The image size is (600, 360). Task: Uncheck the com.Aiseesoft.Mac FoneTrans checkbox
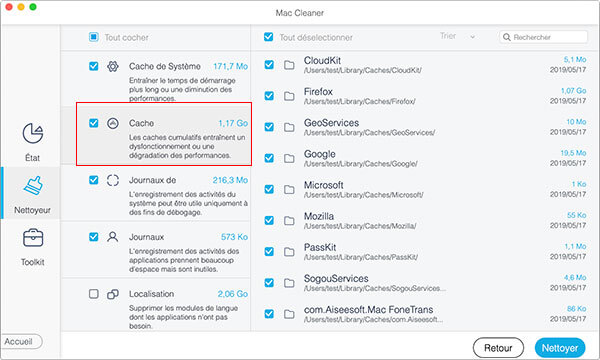tap(269, 314)
